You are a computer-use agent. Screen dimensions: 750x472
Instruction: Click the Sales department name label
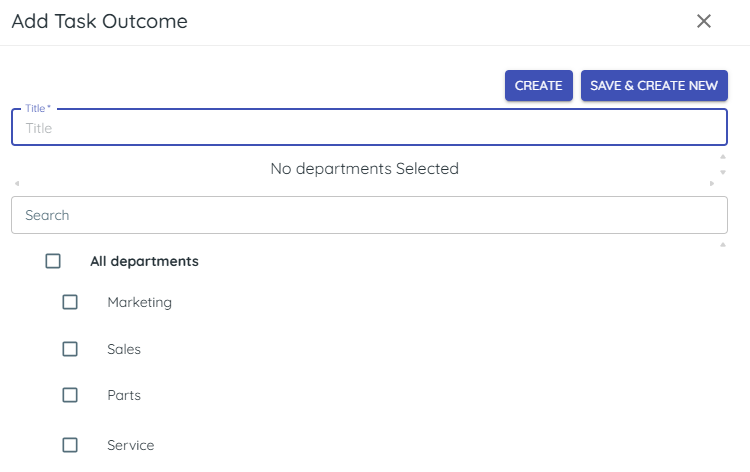coord(124,349)
